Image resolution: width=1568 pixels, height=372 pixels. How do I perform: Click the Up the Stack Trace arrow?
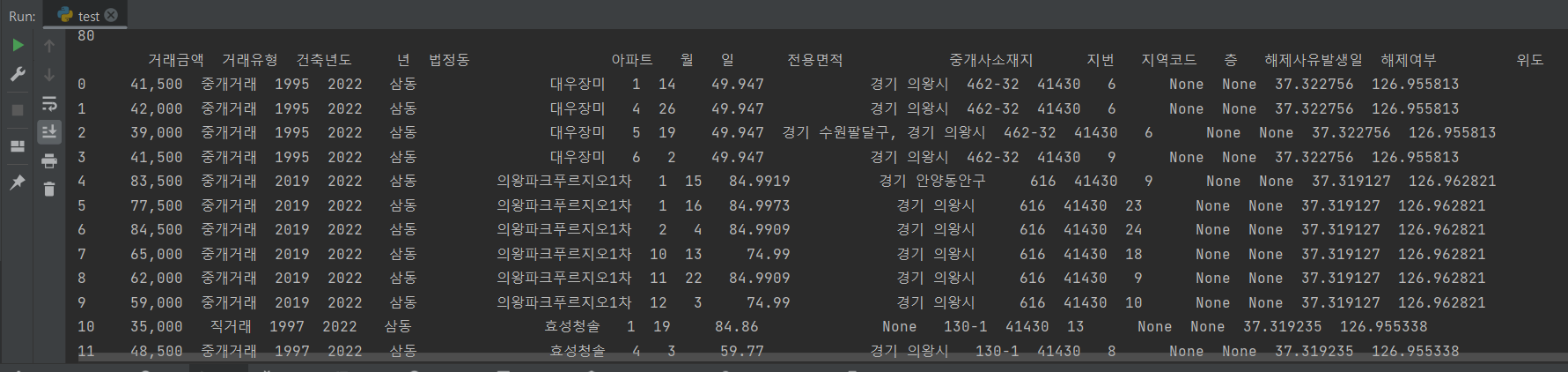click(x=49, y=45)
